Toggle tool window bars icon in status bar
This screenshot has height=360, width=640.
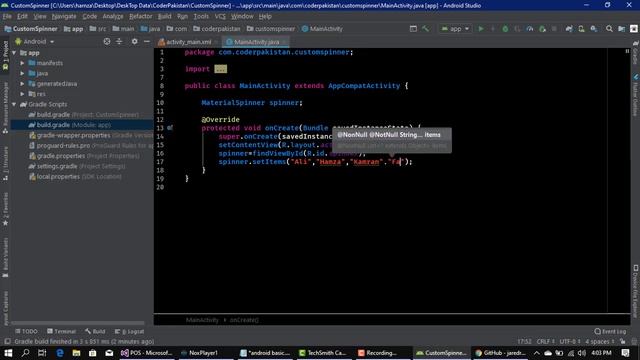coord(7,342)
